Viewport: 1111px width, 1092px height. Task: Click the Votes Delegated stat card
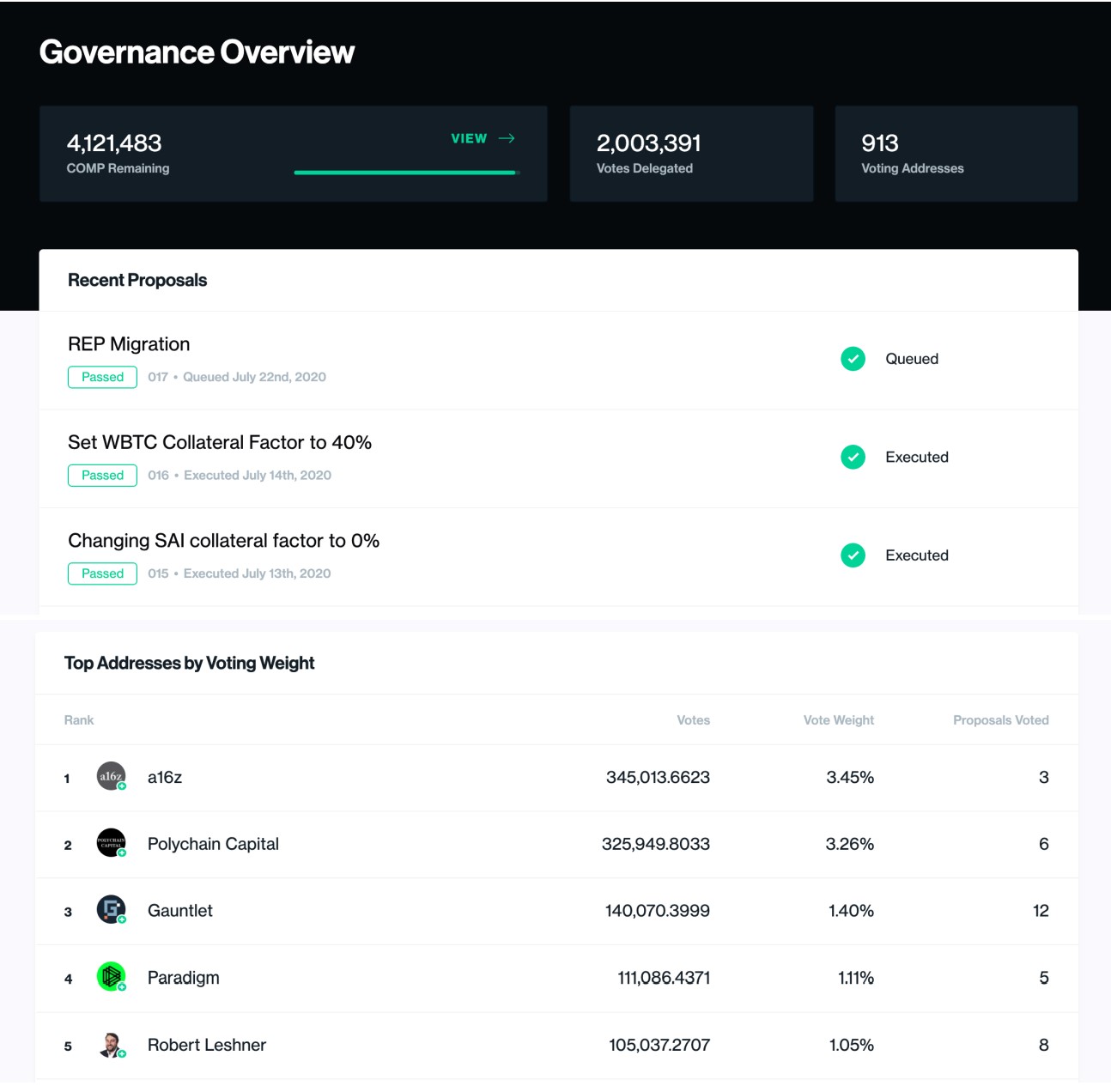(x=691, y=154)
